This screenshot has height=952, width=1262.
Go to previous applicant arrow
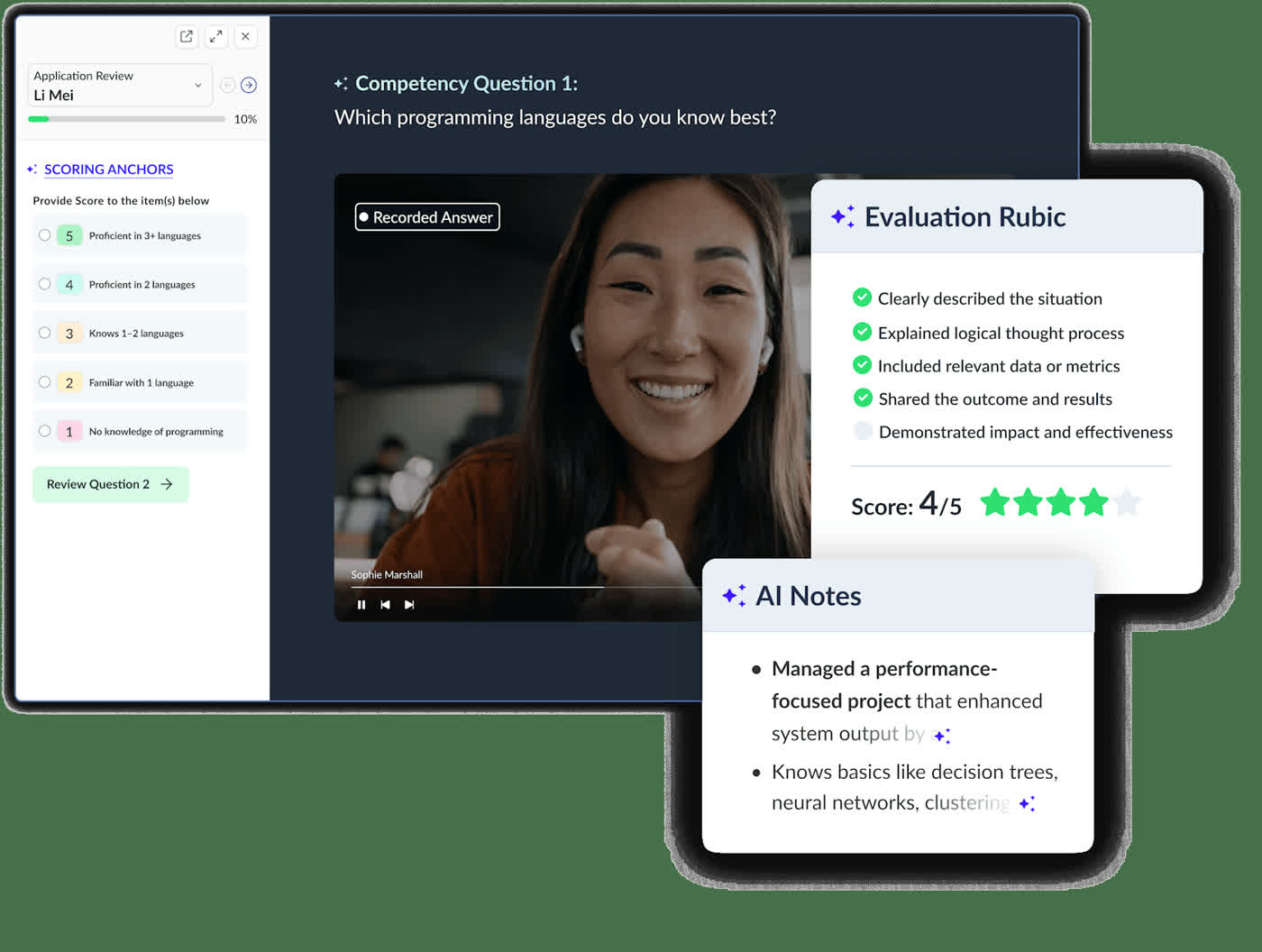tap(227, 85)
